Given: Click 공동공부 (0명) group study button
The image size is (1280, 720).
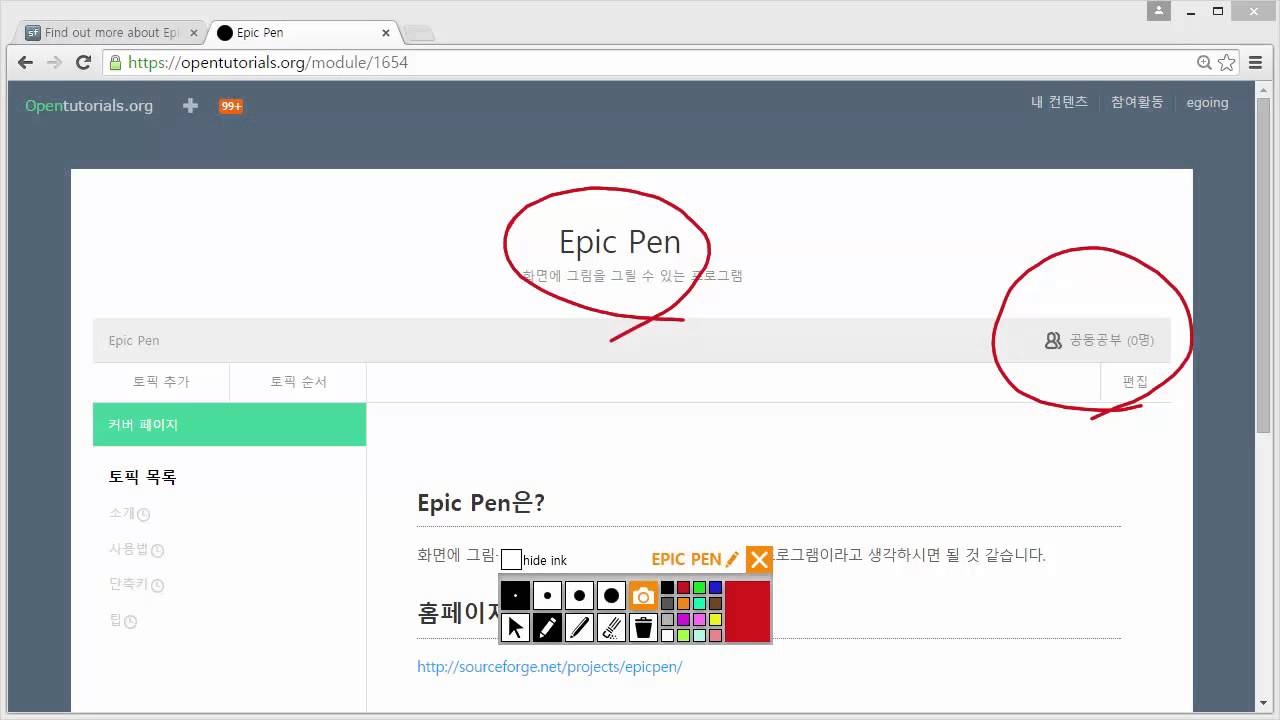Looking at the screenshot, I should (1099, 340).
